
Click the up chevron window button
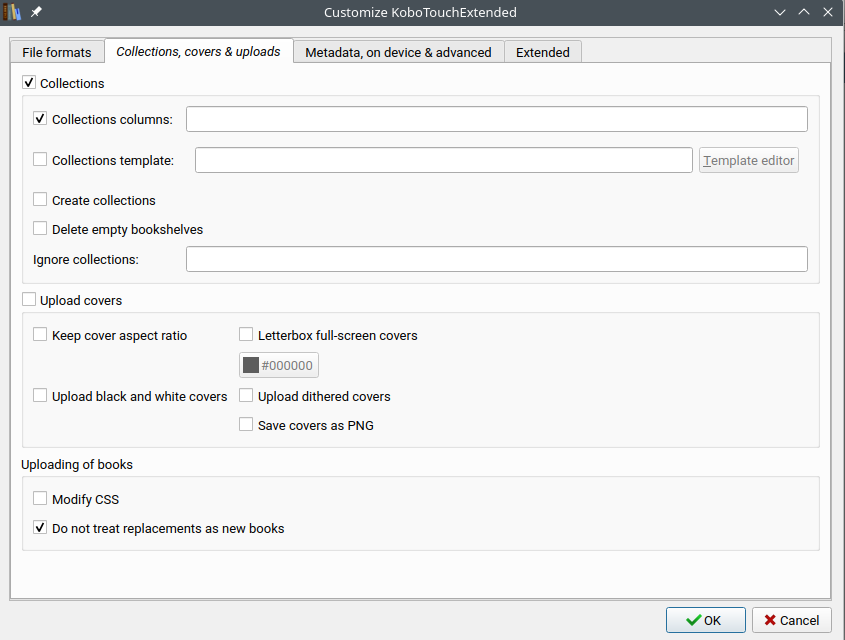pyautogui.click(x=804, y=12)
